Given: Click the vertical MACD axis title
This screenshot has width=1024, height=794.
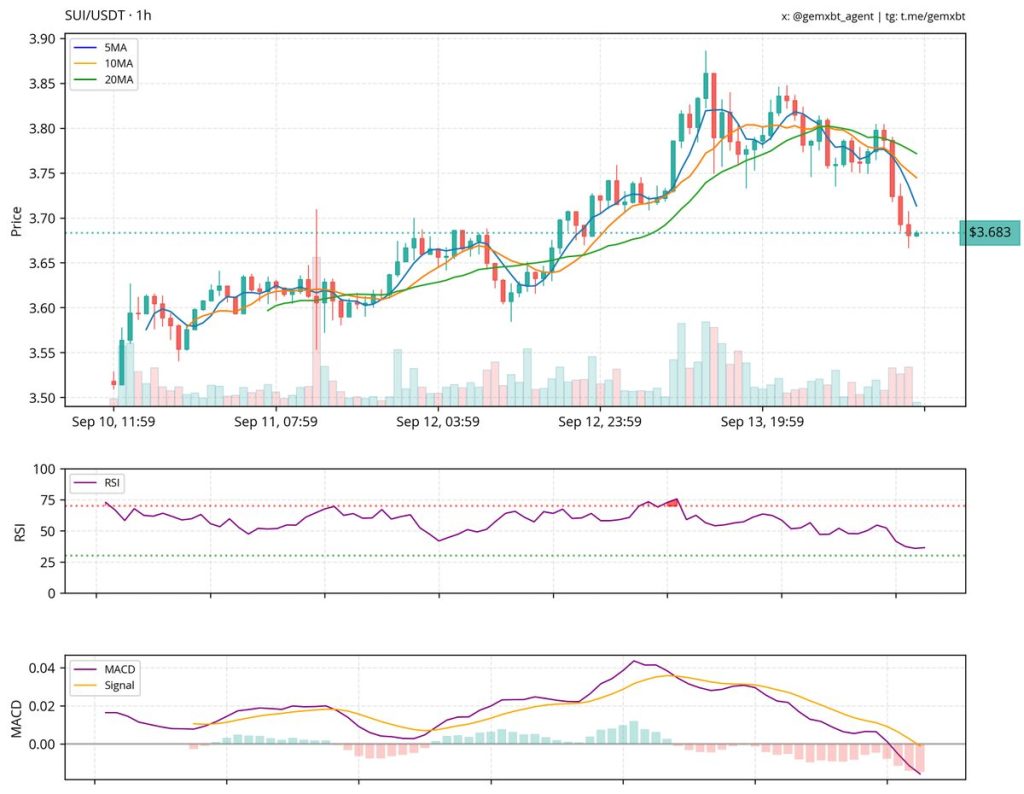Looking at the screenshot, I should tap(16, 718).
